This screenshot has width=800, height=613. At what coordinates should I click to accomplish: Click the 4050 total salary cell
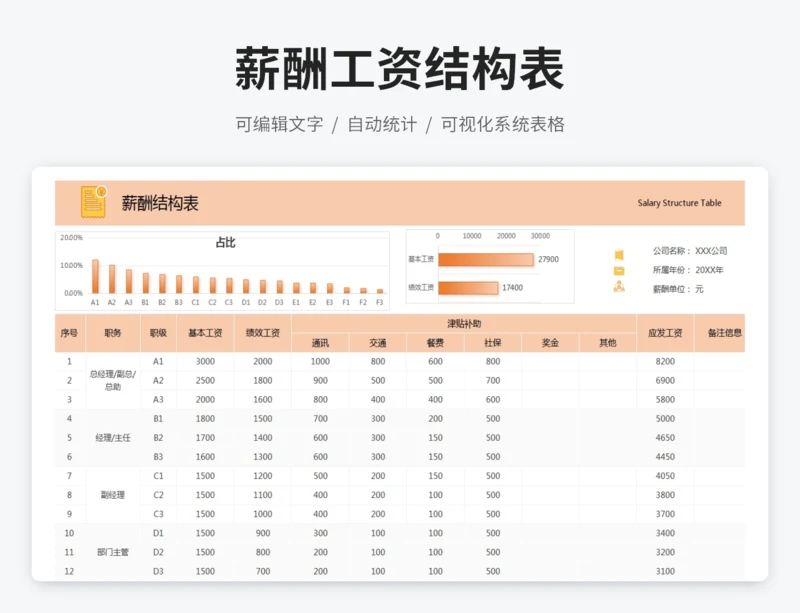pos(665,476)
